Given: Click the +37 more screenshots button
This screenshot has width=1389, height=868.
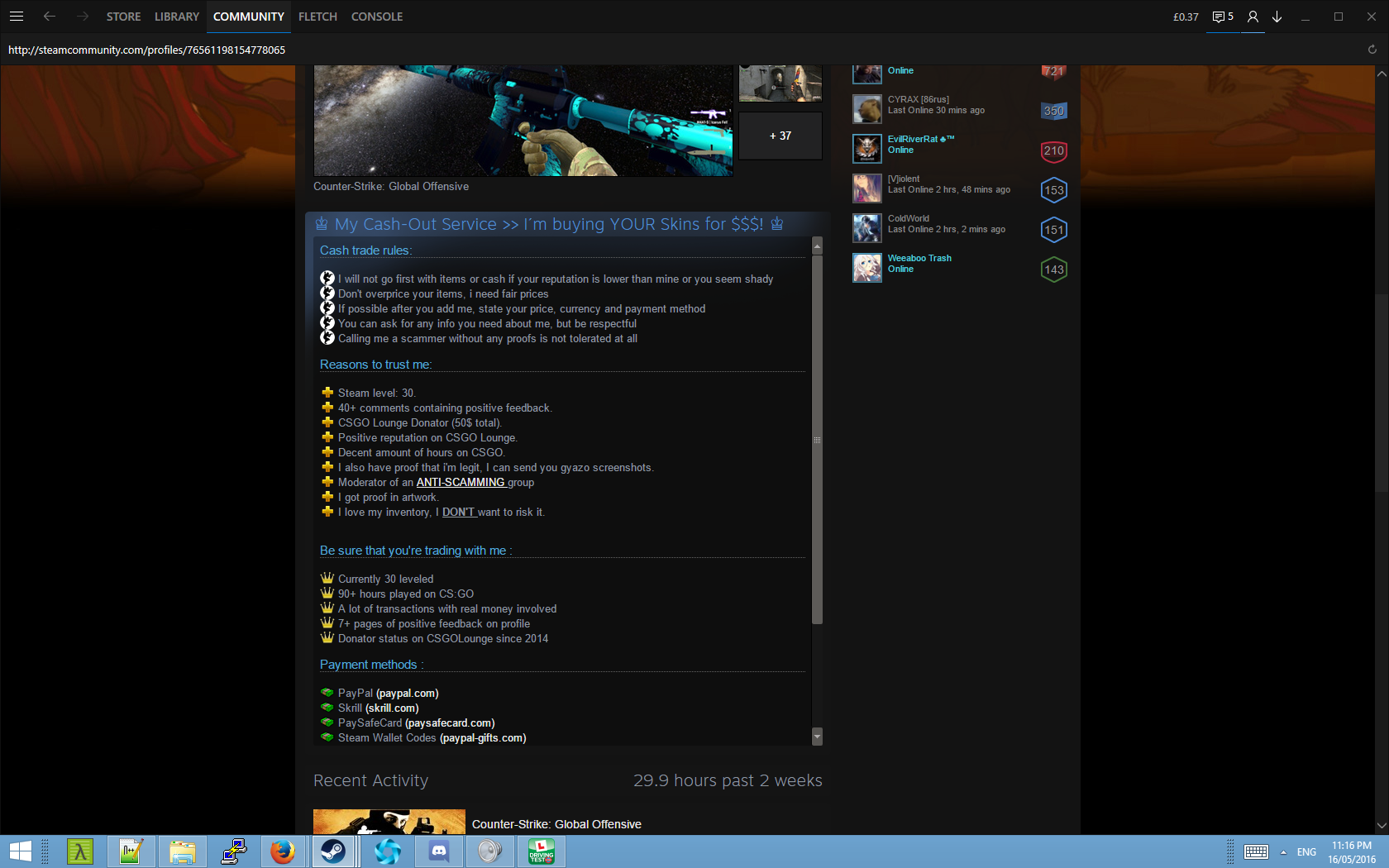Looking at the screenshot, I should [x=780, y=136].
